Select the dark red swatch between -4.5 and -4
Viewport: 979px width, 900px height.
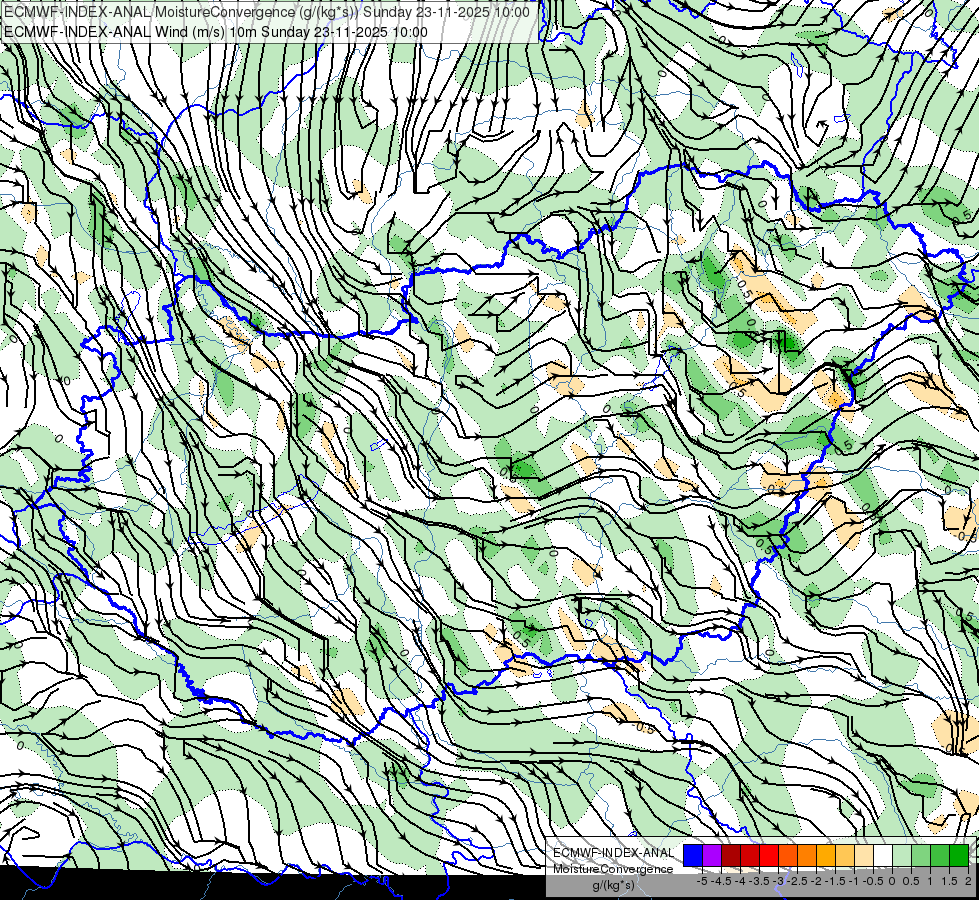coord(731,855)
